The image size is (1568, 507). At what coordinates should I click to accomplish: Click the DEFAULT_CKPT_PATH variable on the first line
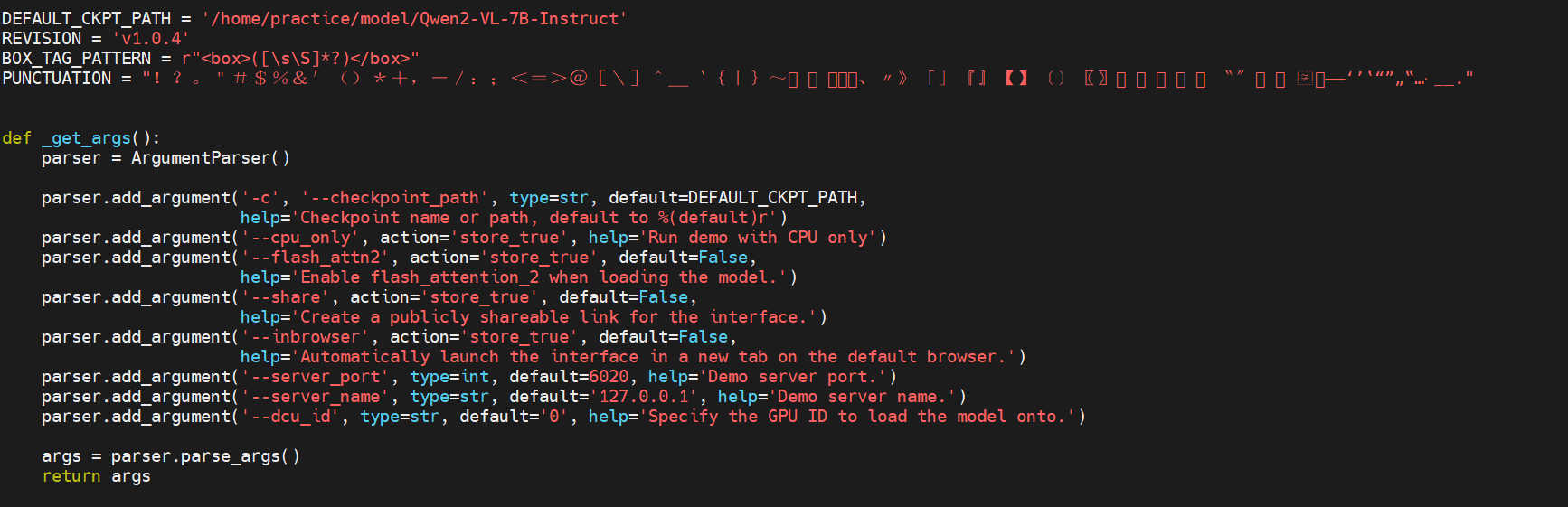[x=86, y=18]
